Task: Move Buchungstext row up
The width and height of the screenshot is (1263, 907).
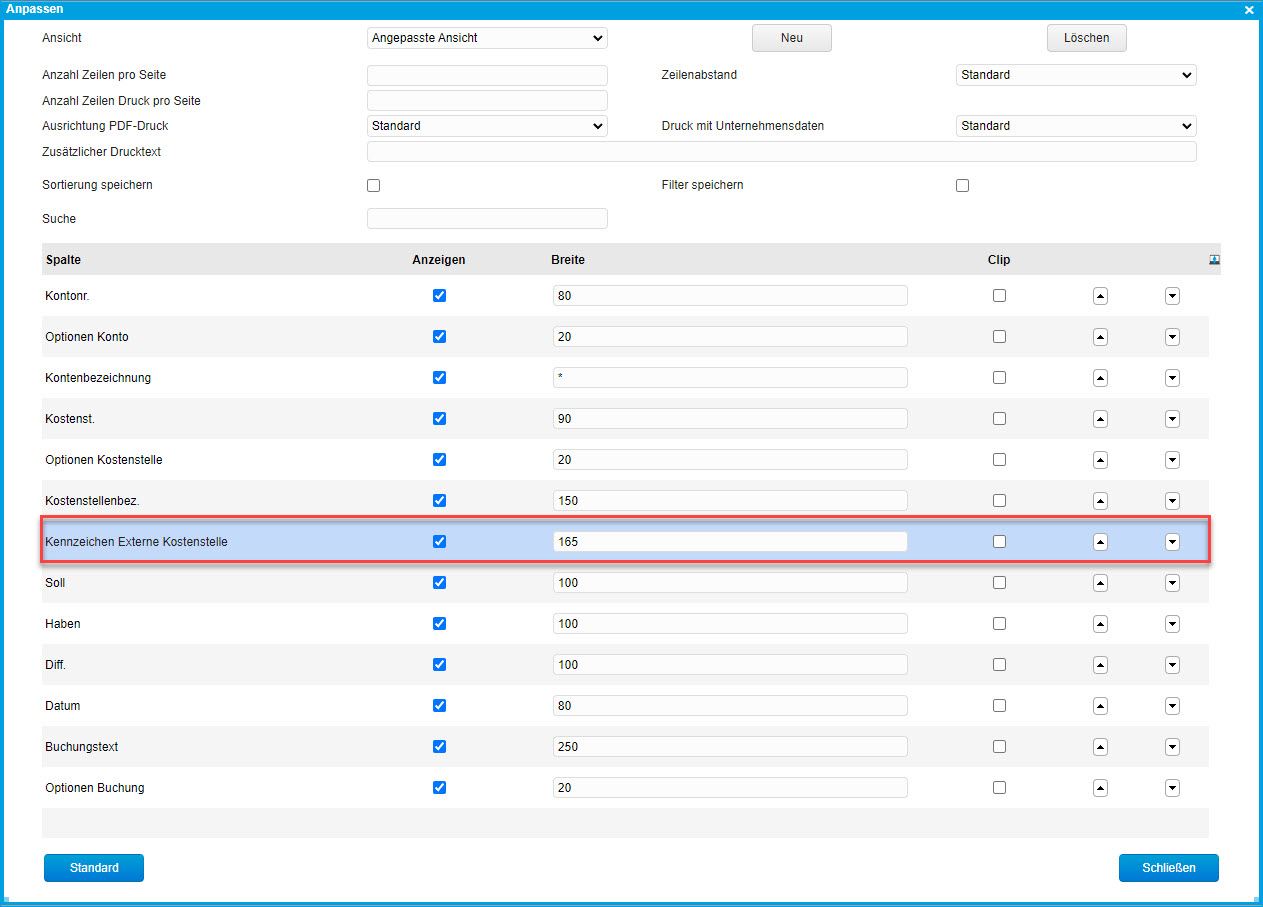Action: (1100, 747)
